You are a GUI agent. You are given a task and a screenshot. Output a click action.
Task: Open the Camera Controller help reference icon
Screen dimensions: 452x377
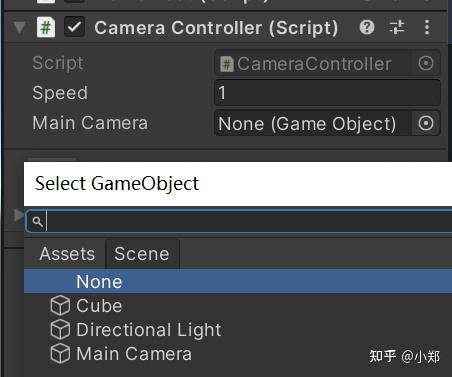(x=367, y=27)
